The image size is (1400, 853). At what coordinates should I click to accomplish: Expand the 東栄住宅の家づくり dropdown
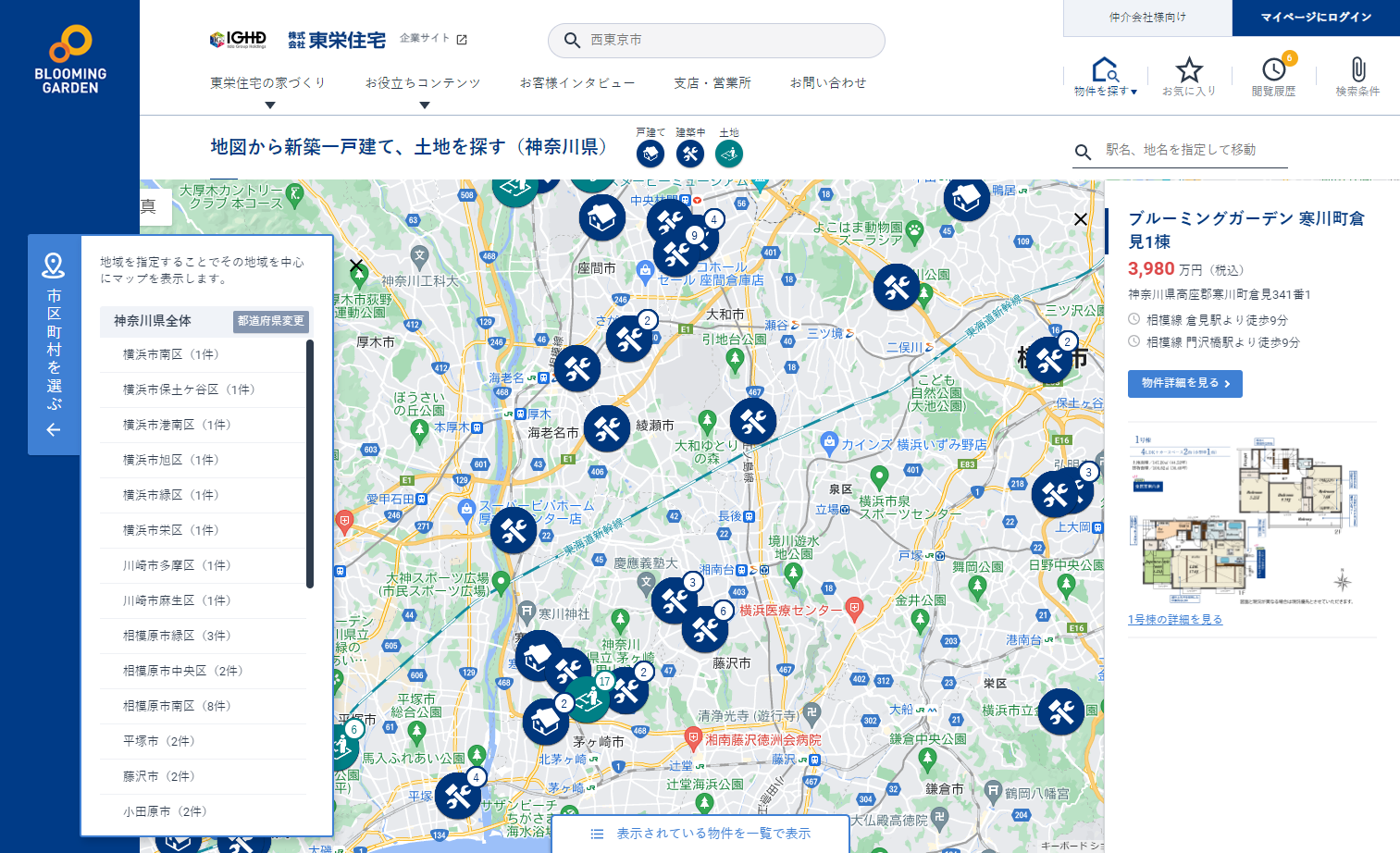[x=269, y=82]
